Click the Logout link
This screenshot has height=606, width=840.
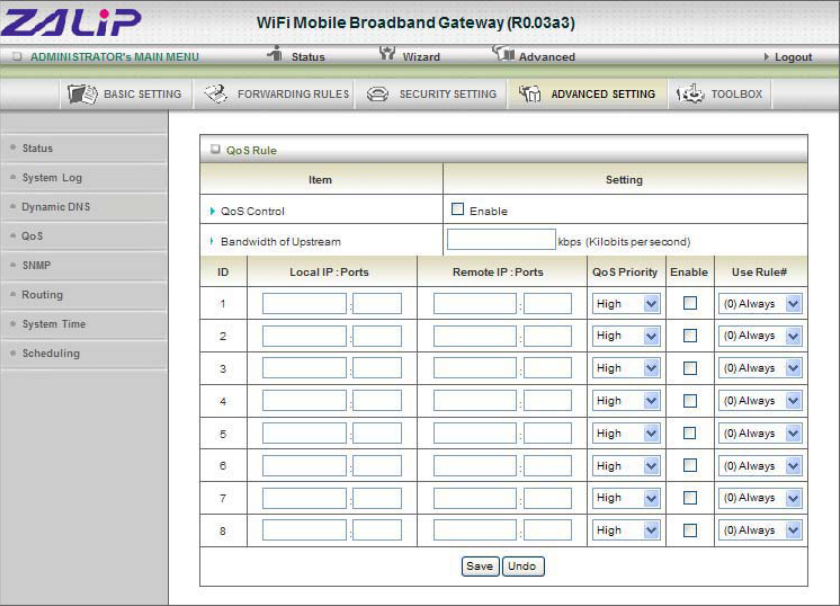(x=793, y=57)
